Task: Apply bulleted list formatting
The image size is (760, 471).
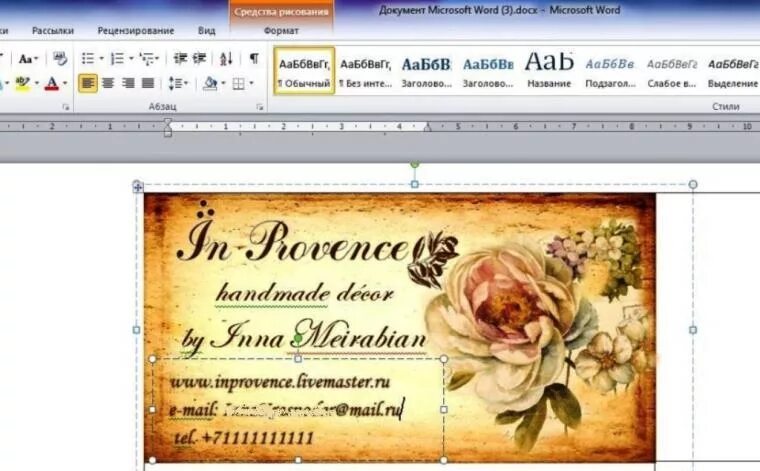Action: [88, 59]
